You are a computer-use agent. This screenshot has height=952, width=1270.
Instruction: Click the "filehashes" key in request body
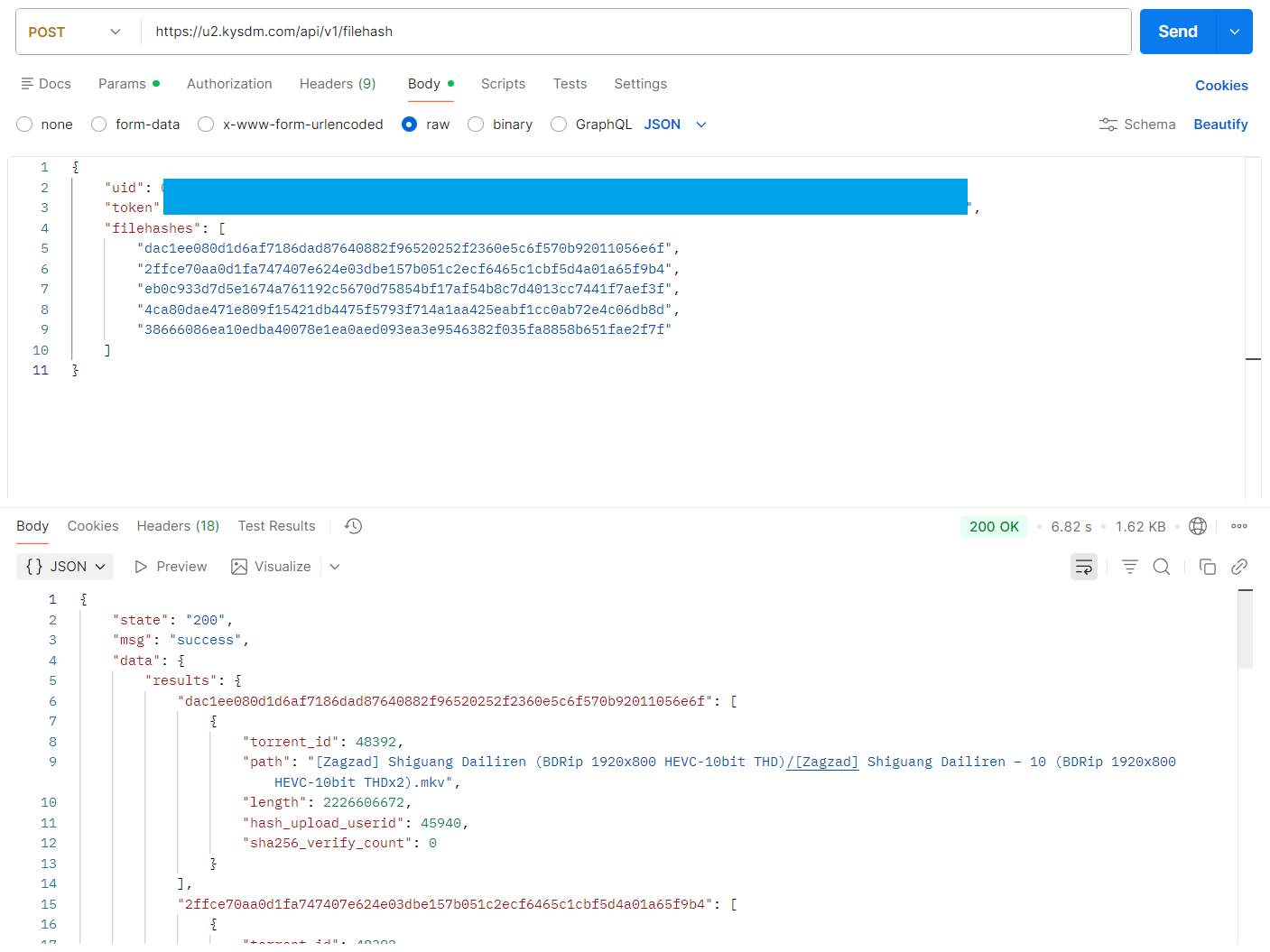pyautogui.click(x=153, y=228)
